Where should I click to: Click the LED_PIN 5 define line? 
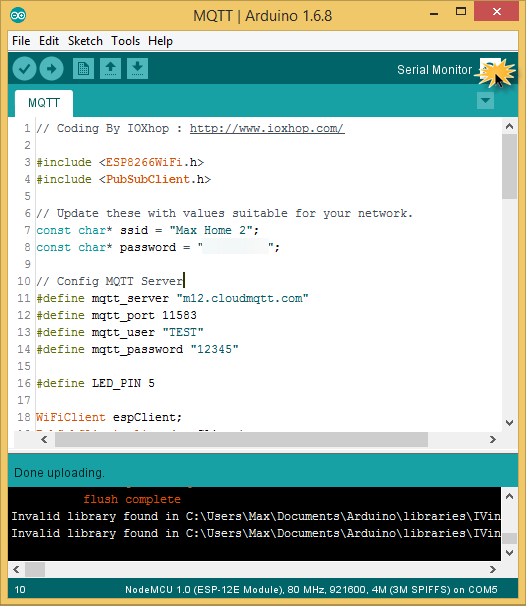coord(95,383)
